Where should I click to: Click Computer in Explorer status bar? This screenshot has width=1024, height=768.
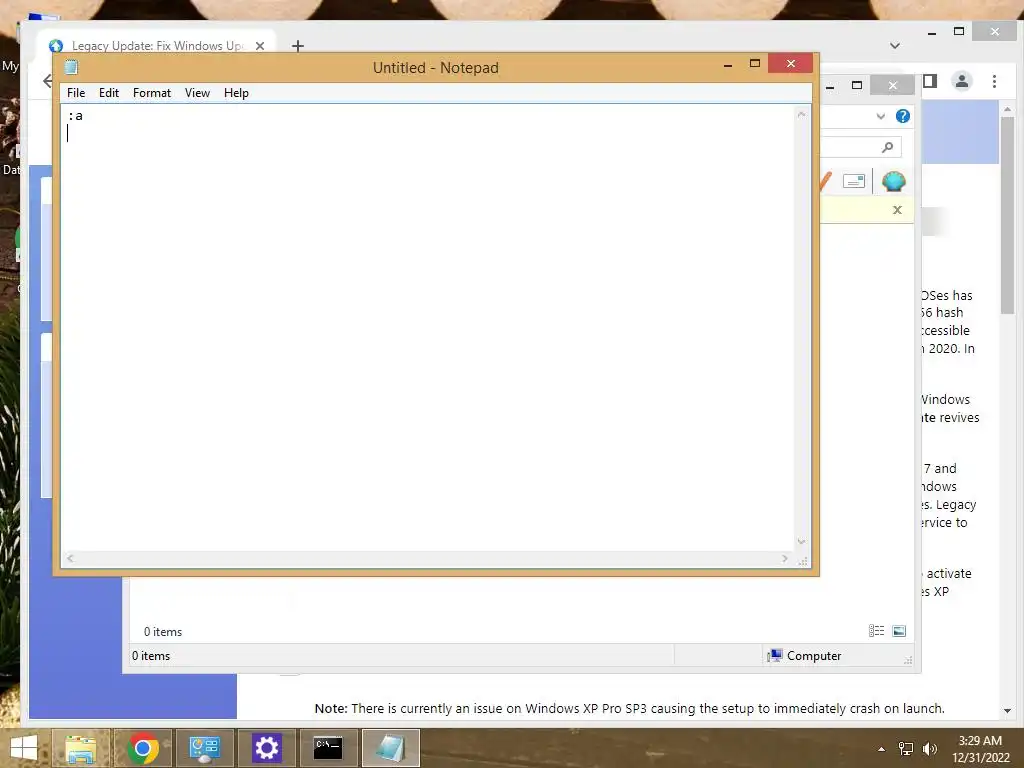(805, 656)
